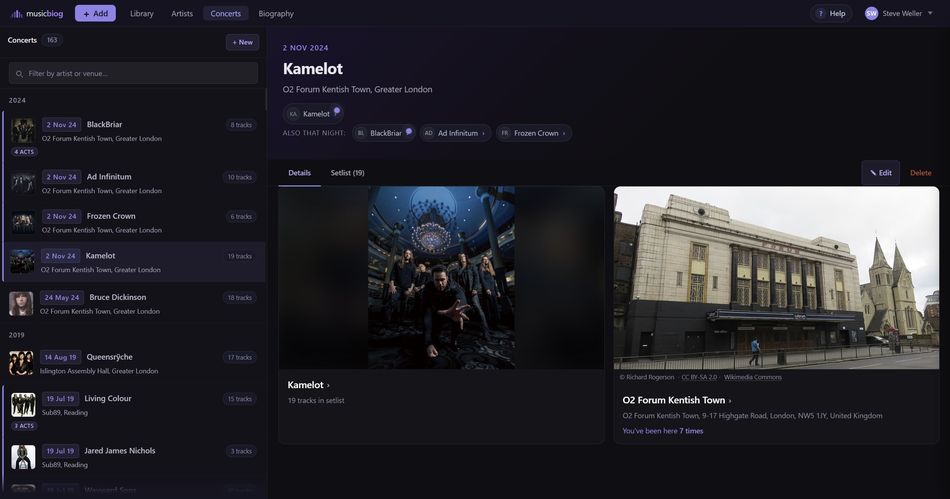The width and height of the screenshot is (950, 499).
Task: Open the Artists menu
Action: [x=182, y=13]
